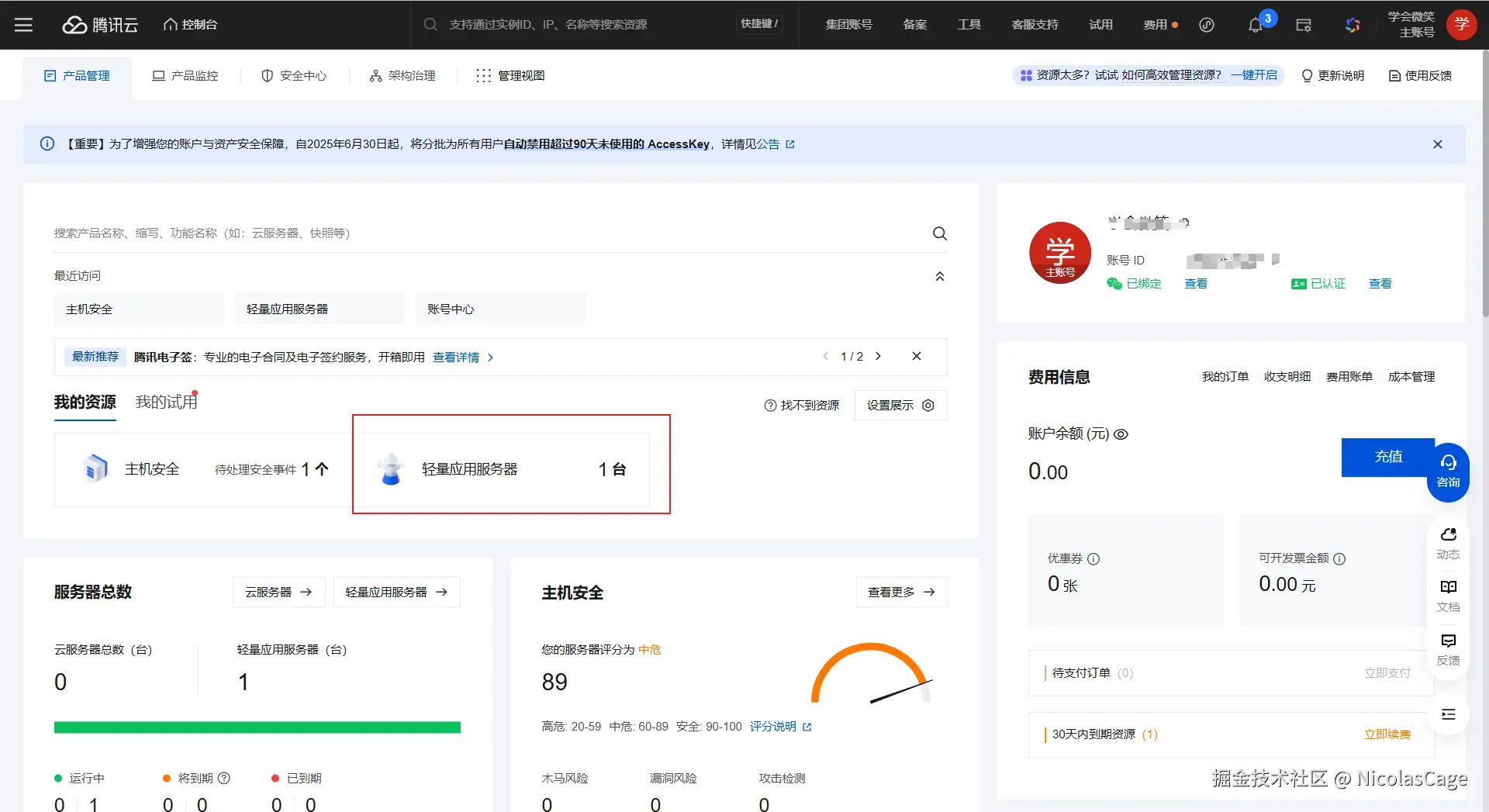Select 我的资源 tab
The image size is (1489, 812).
click(85, 403)
